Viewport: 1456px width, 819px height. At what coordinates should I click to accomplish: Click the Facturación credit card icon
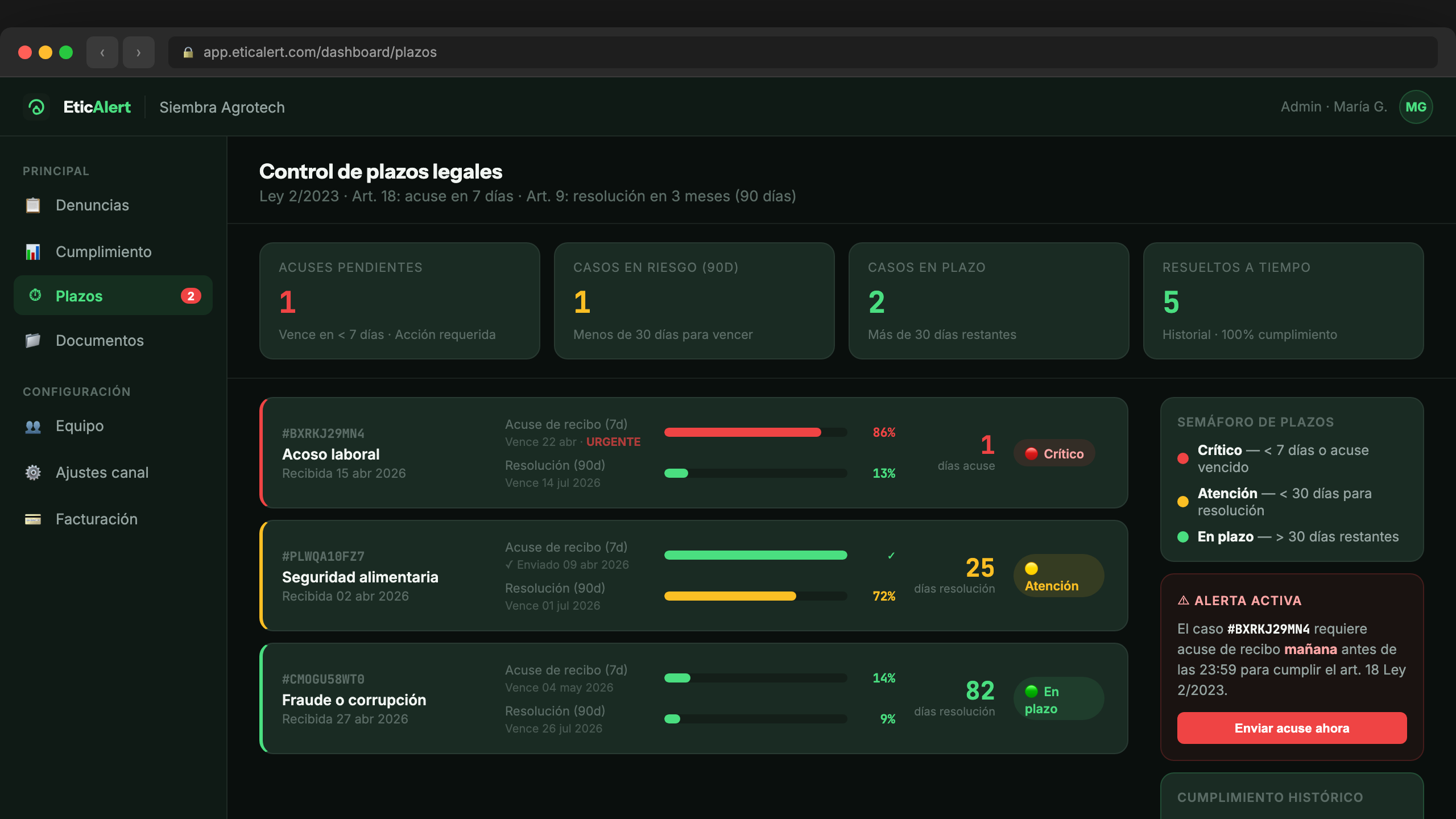click(x=33, y=519)
